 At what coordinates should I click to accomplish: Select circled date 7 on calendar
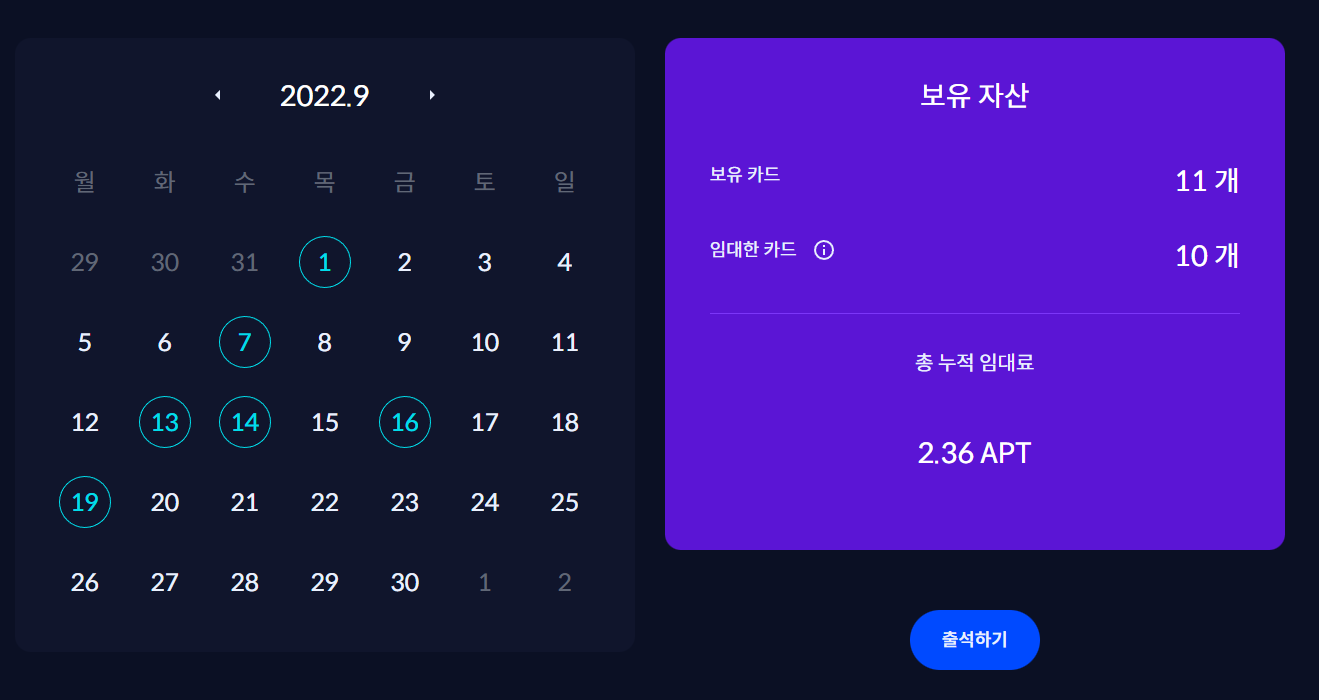point(245,342)
